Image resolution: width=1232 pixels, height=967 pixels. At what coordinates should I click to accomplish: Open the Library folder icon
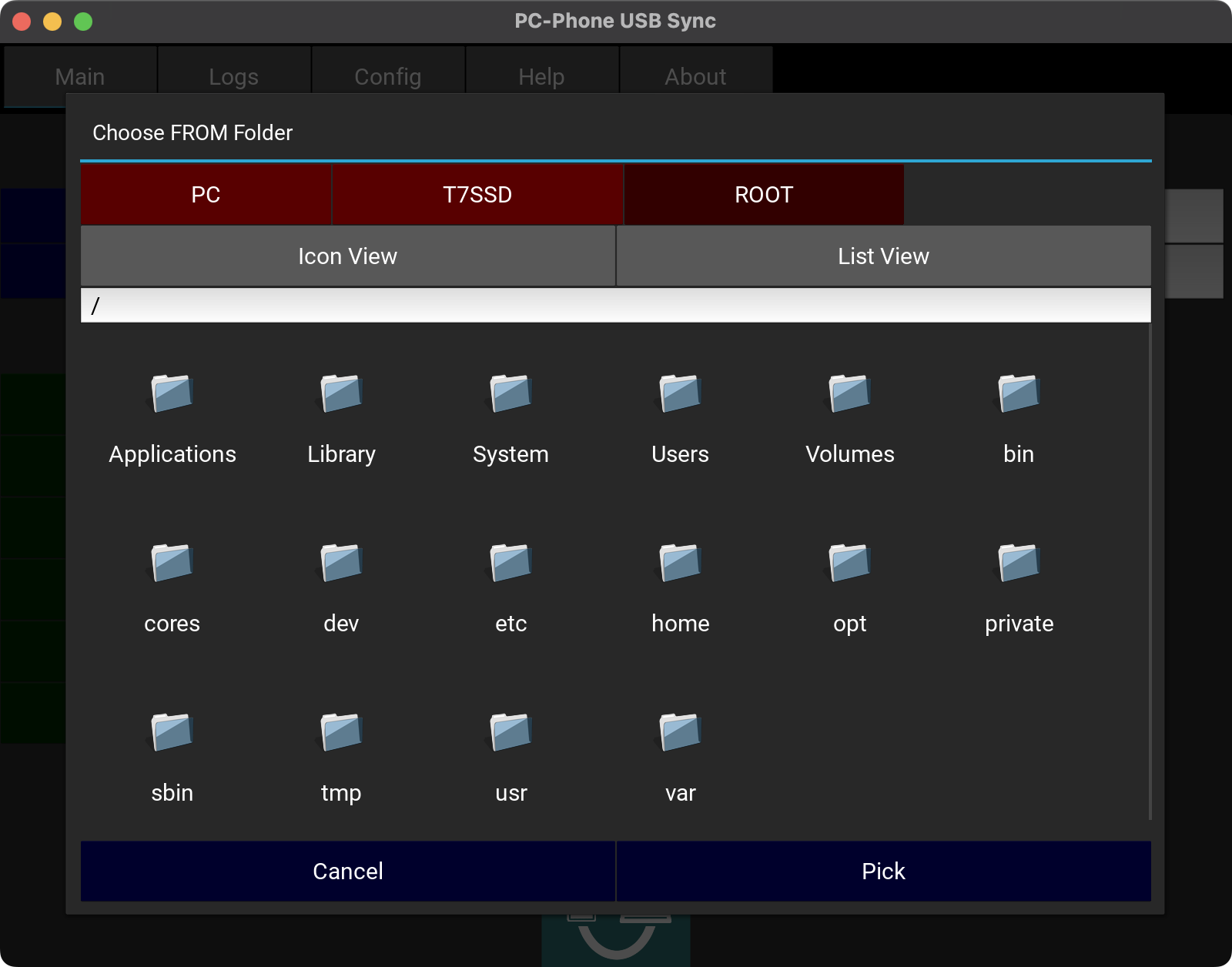[x=341, y=394]
